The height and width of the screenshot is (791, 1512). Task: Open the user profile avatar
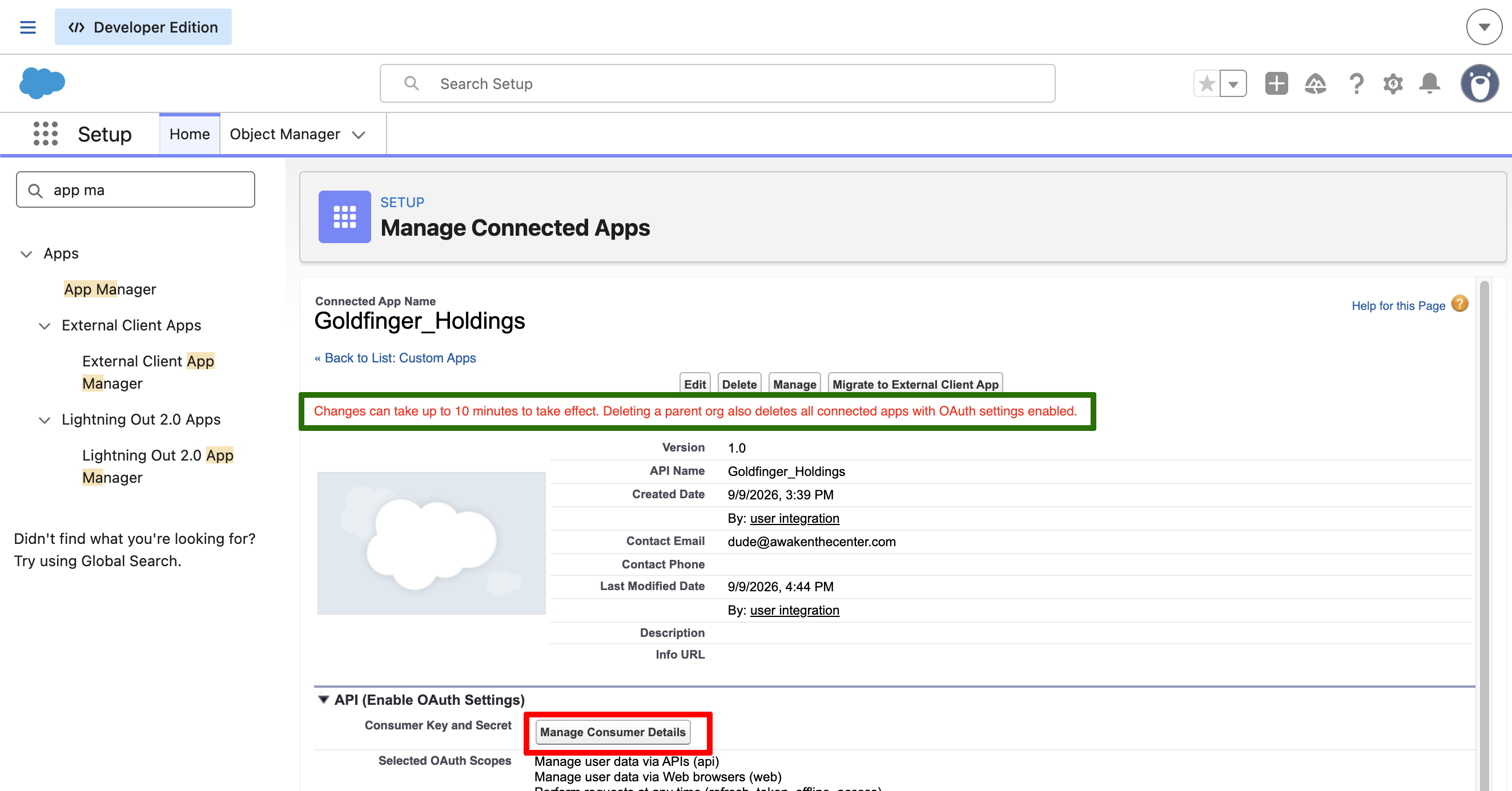[1479, 83]
